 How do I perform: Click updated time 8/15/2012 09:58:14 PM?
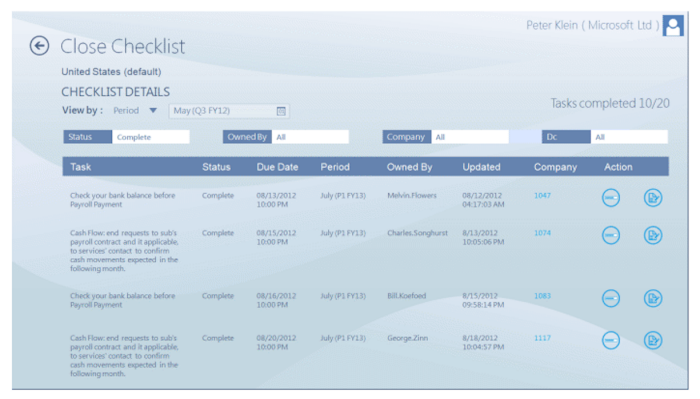click(x=483, y=300)
